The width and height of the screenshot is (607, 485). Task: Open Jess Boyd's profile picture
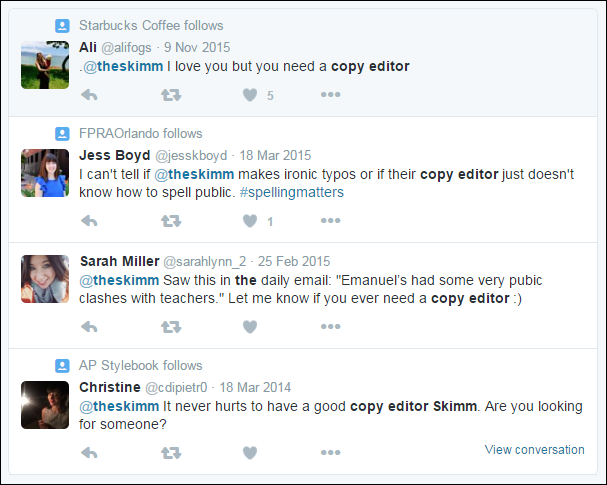45,172
